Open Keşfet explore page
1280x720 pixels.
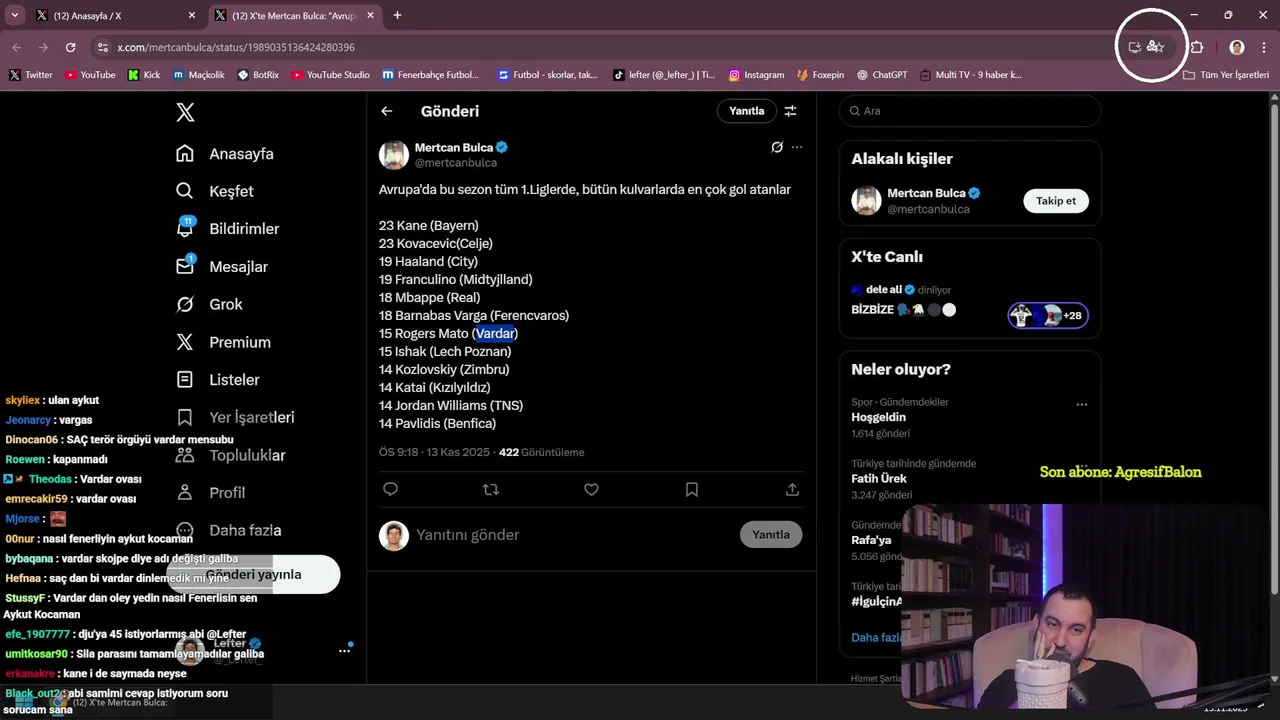point(215,191)
